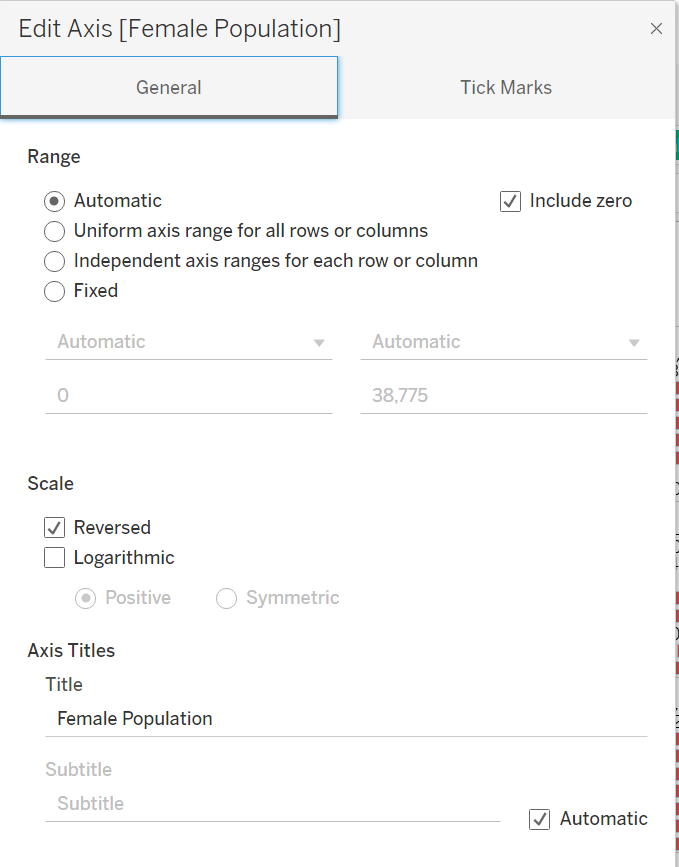This screenshot has width=679, height=867.
Task: Close the Edit Axis dialog
Action: (x=656, y=29)
